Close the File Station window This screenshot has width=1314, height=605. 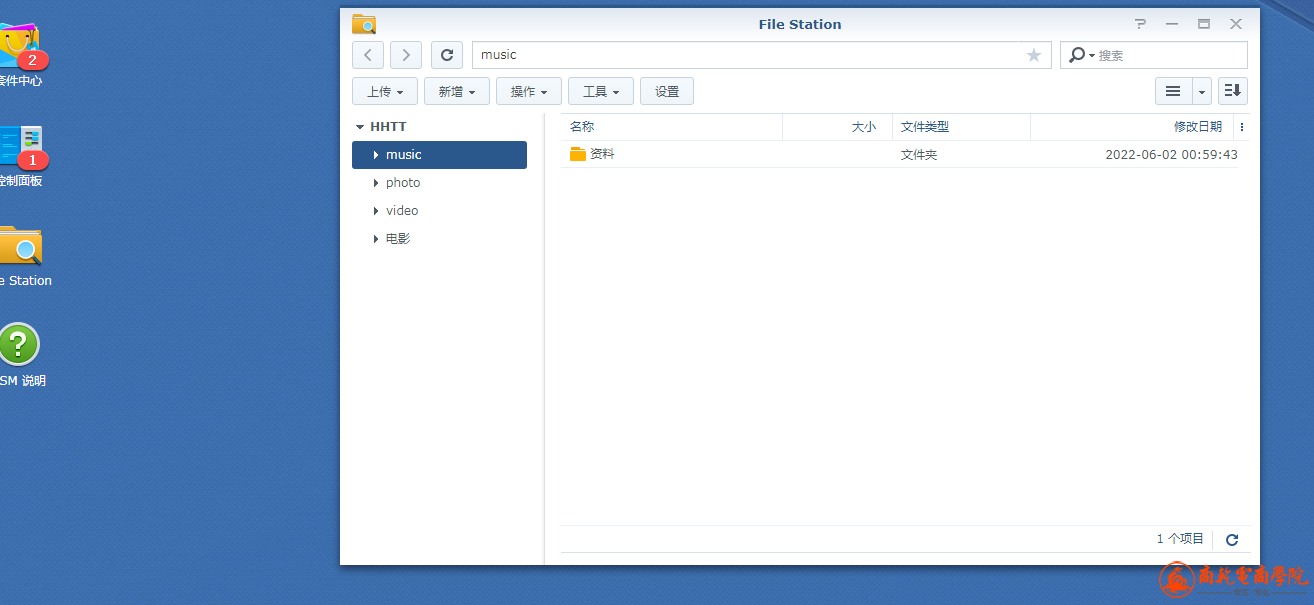[1236, 24]
